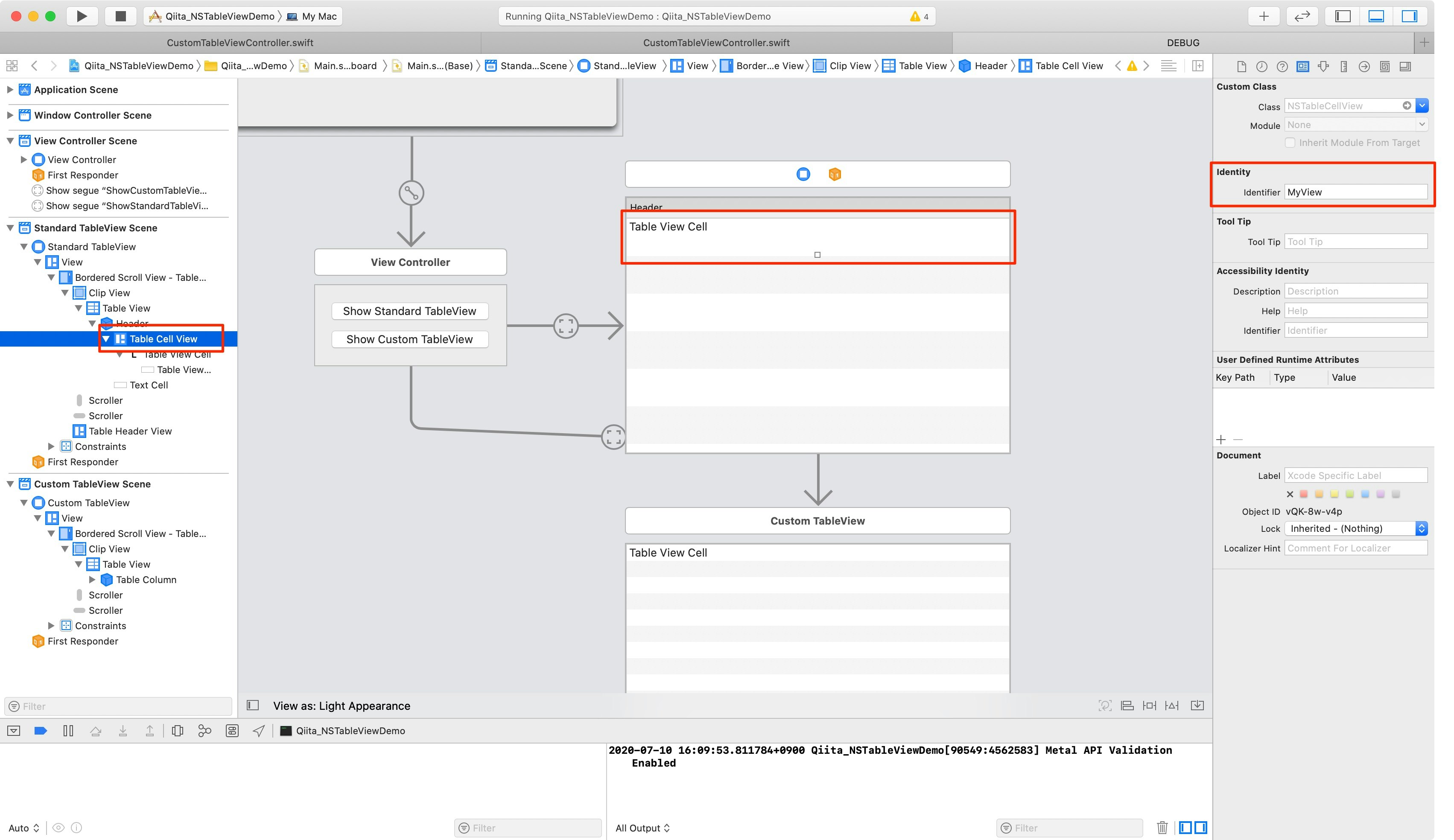Click the Simulate Location arrow icon
This screenshot has width=1454, height=840.
tap(259, 731)
